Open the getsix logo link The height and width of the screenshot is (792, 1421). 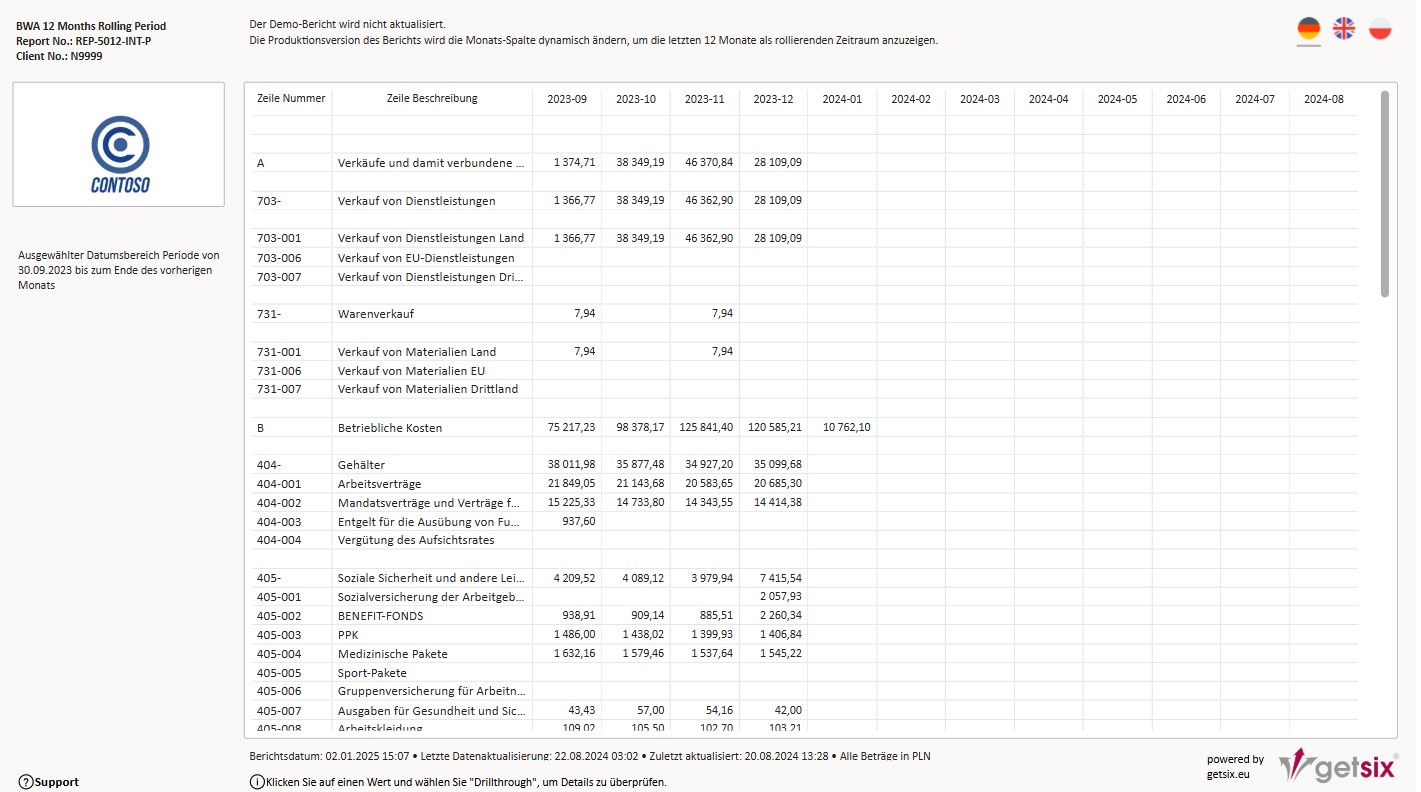1339,765
